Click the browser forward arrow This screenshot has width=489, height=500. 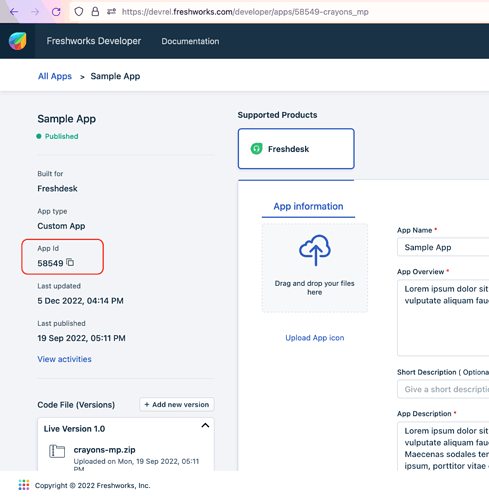click(x=35, y=12)
